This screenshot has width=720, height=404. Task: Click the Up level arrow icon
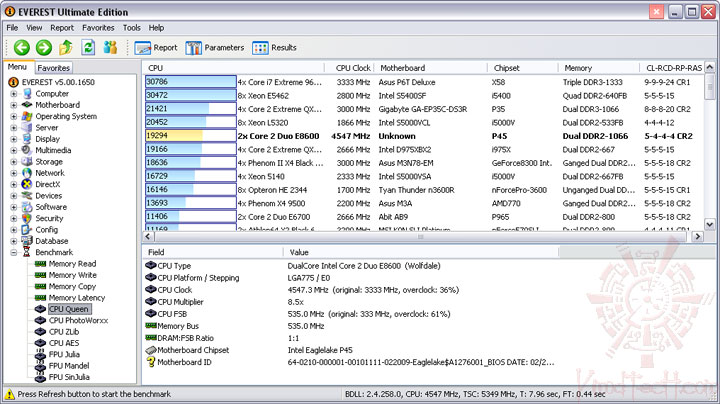point(66,47)
